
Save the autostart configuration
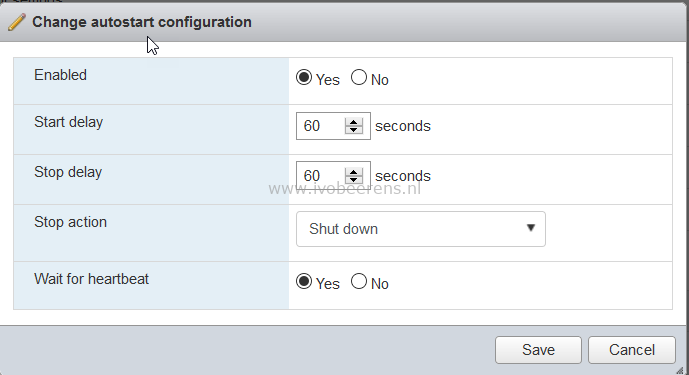538,350
